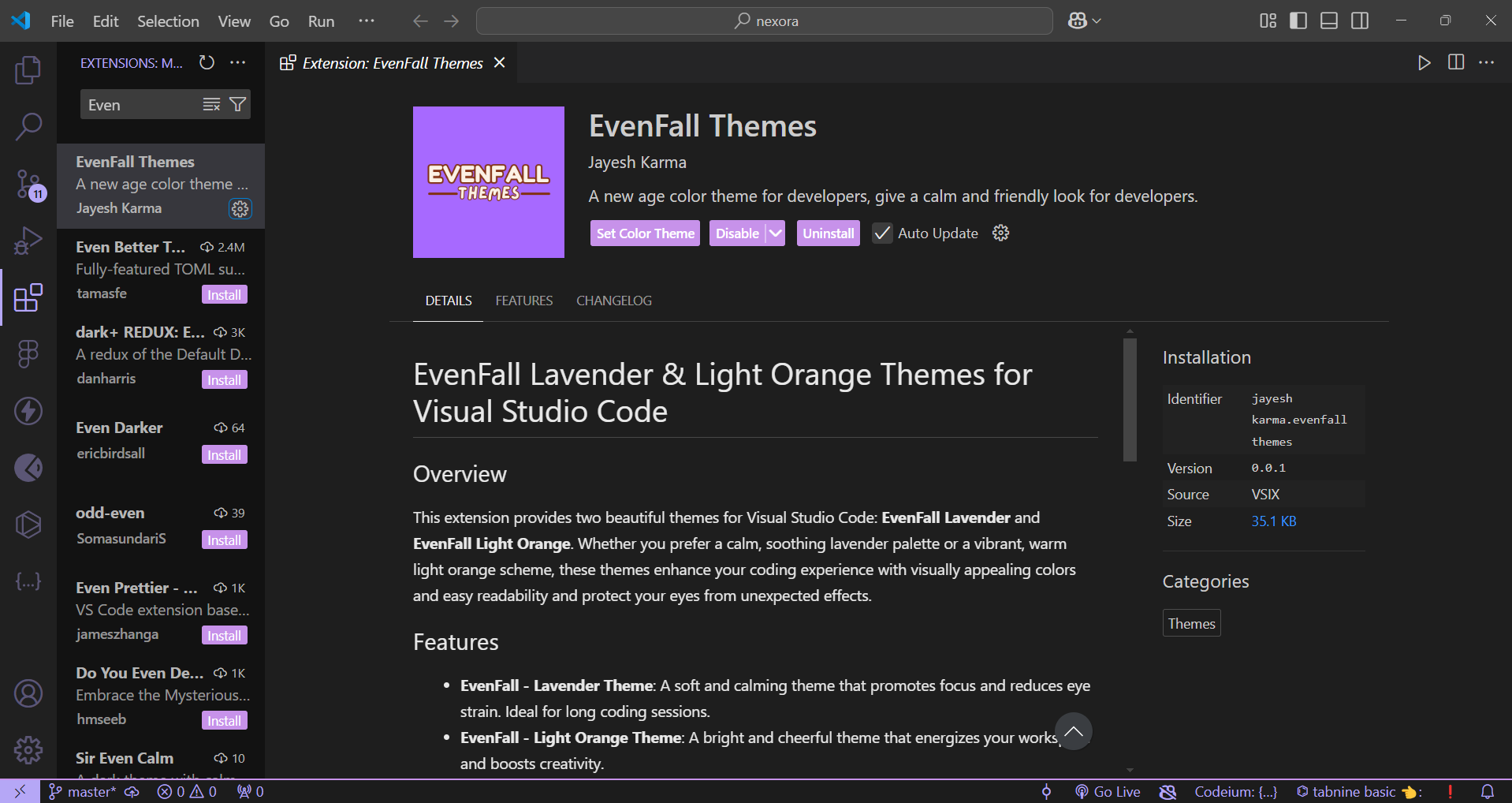Open Run and Debug view
This screenshot has height=803, width=1512.
point(28,241)
